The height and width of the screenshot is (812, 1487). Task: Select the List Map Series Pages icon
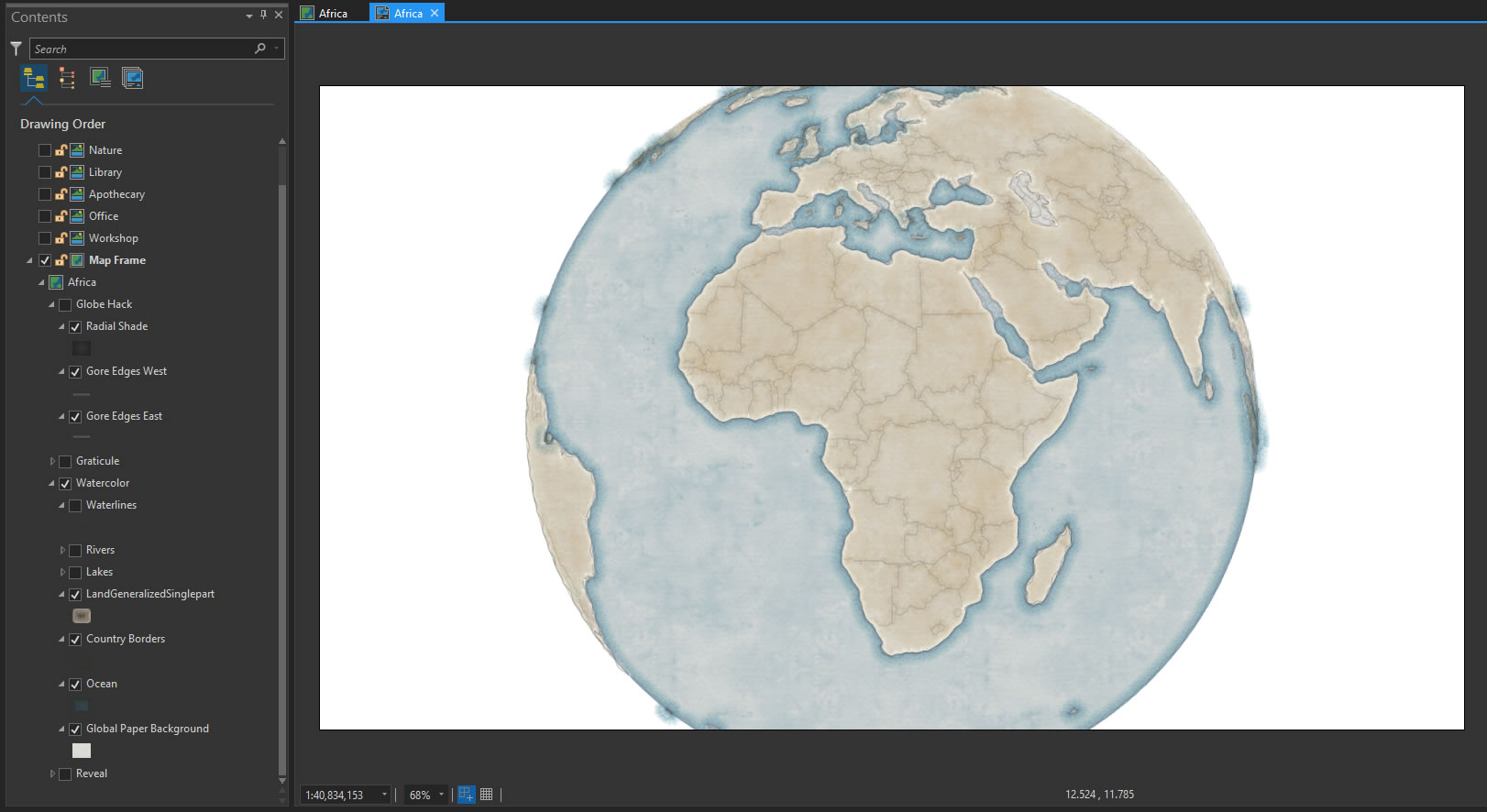(132, 79)
